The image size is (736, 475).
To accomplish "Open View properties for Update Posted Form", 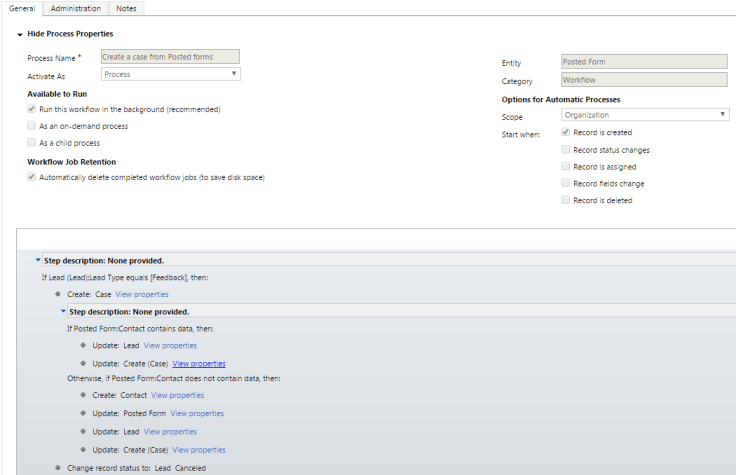I will [197, 413].
